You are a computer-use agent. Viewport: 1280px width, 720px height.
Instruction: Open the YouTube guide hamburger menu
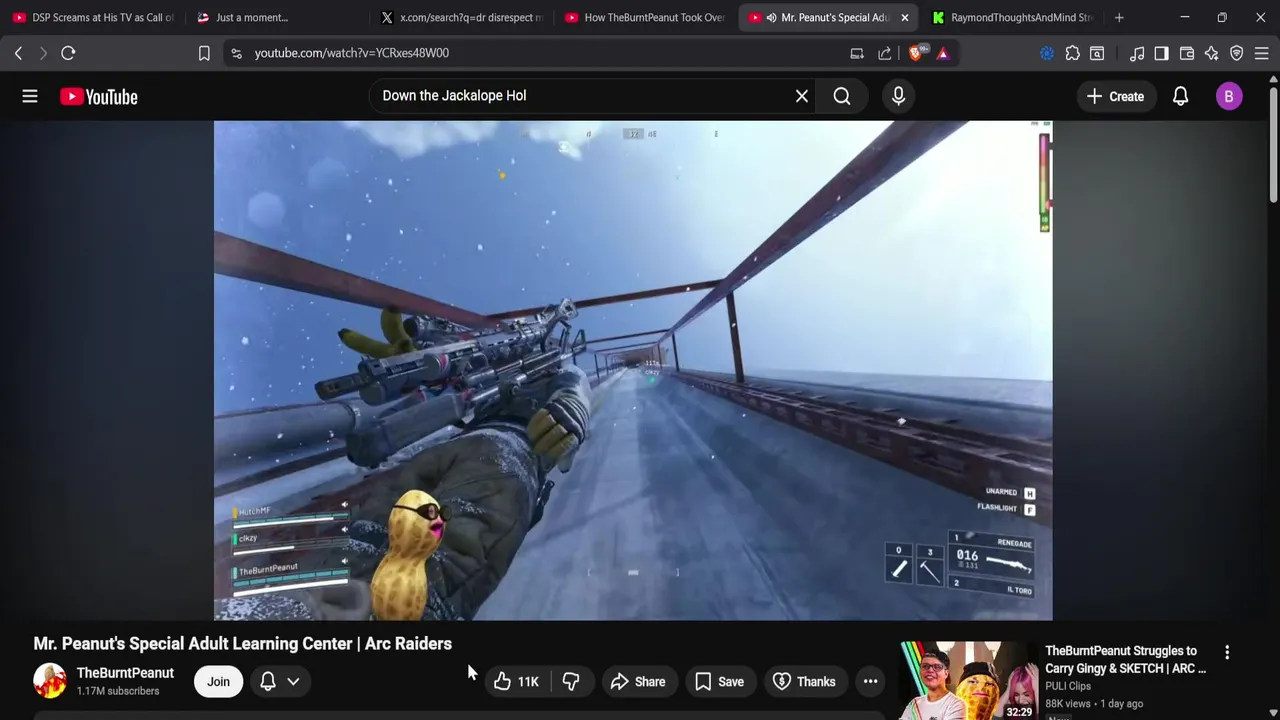[30, 96]
